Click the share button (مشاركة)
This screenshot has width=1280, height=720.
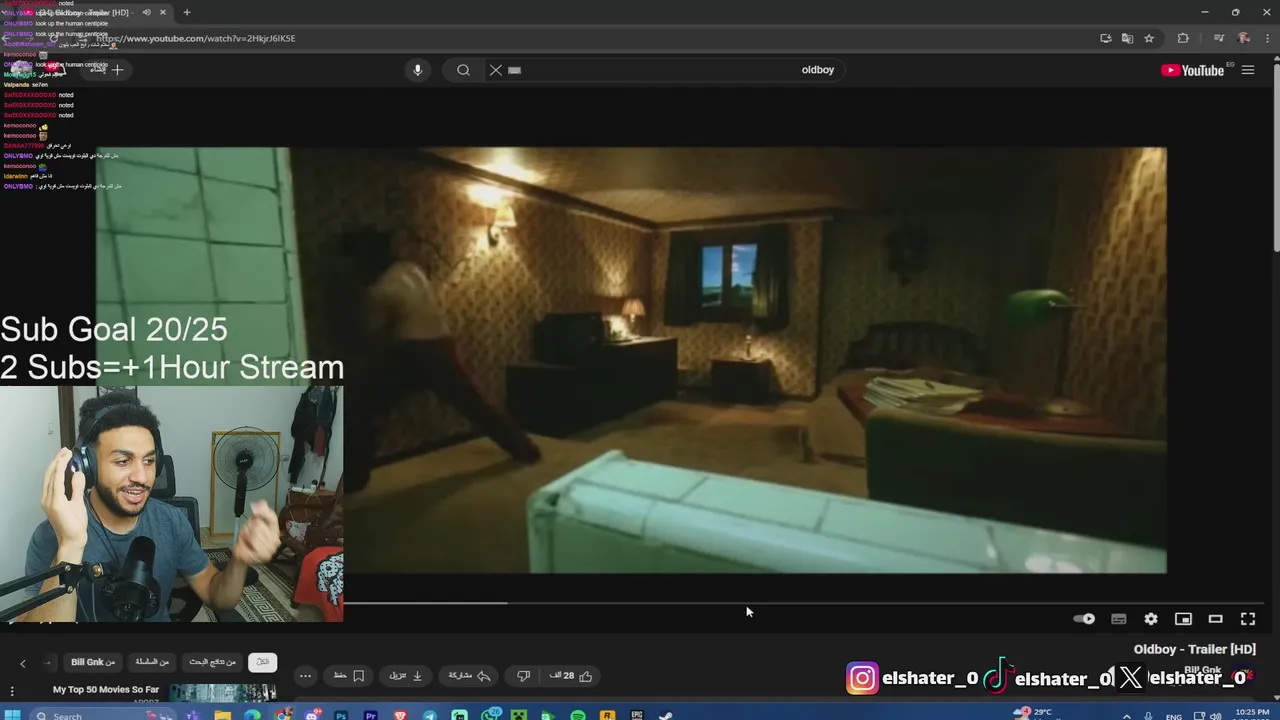tap(469, 676)
